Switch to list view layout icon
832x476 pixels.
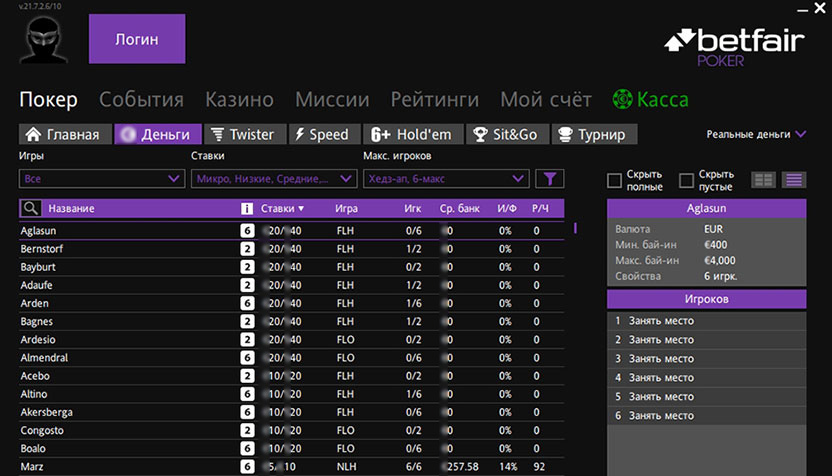tap(794, 180)
